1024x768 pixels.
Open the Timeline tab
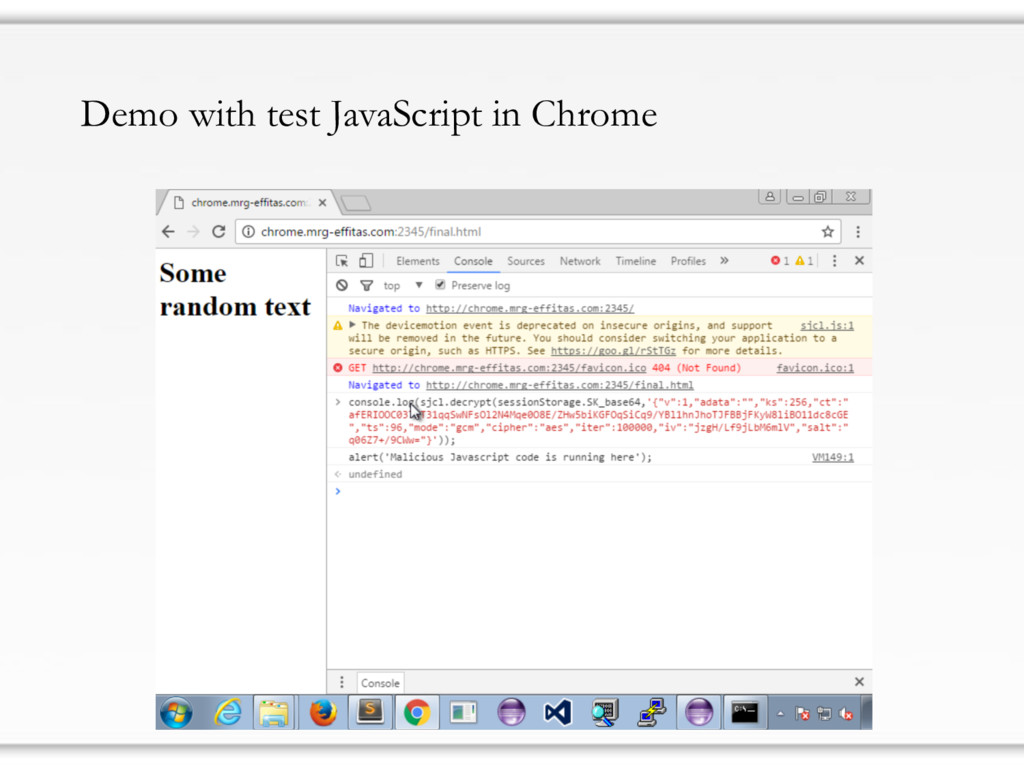635,261
